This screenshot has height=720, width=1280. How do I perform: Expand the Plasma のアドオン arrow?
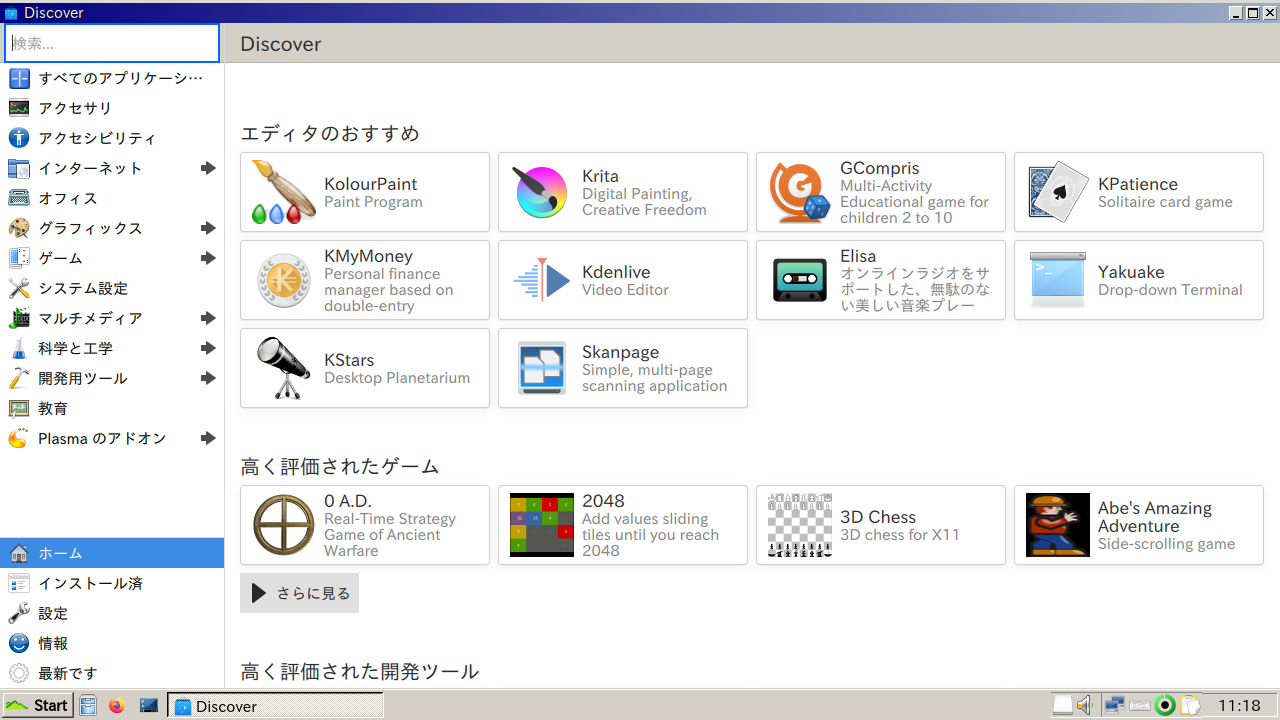(x=208, y=438)
